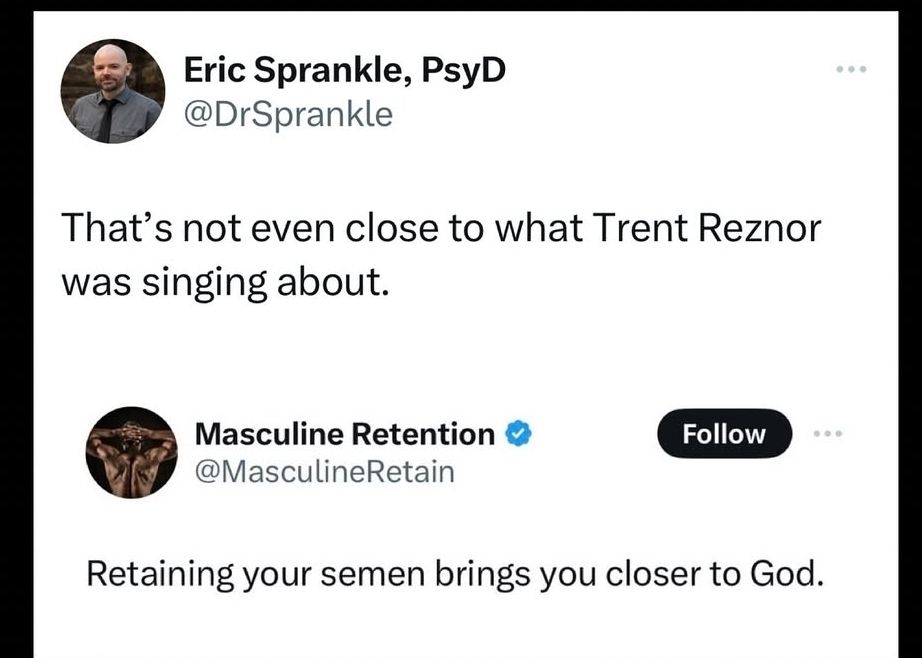Click Masculine Retention's profile picture
The width and height of the screenshot is (922, 658).
click(x=131, y=452)
